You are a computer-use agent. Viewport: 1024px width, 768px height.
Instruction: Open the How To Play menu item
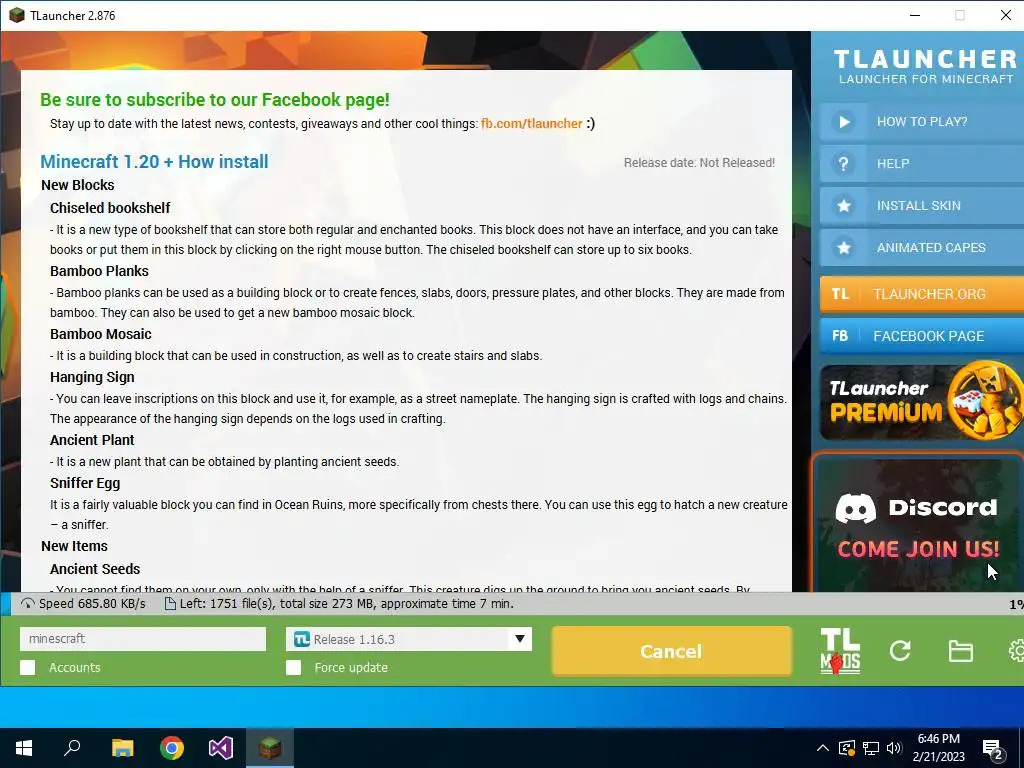(x=921, y=121)
